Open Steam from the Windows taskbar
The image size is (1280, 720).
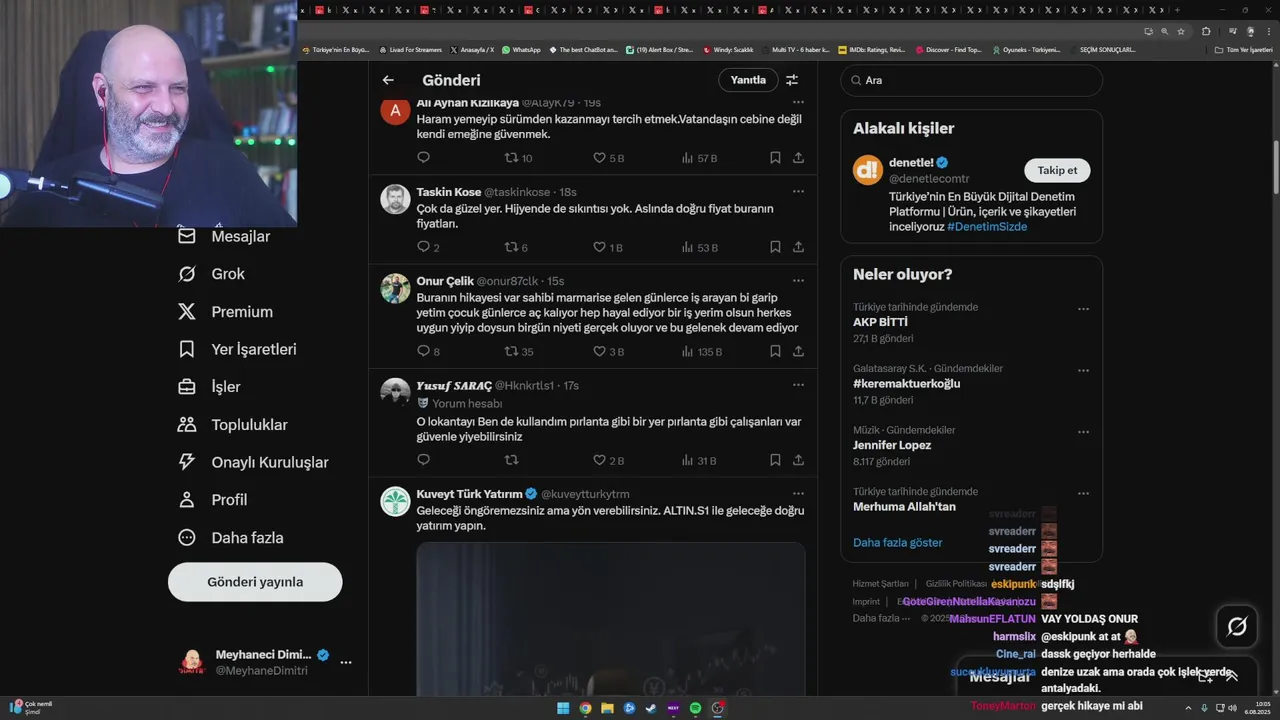tap(651, 708)
